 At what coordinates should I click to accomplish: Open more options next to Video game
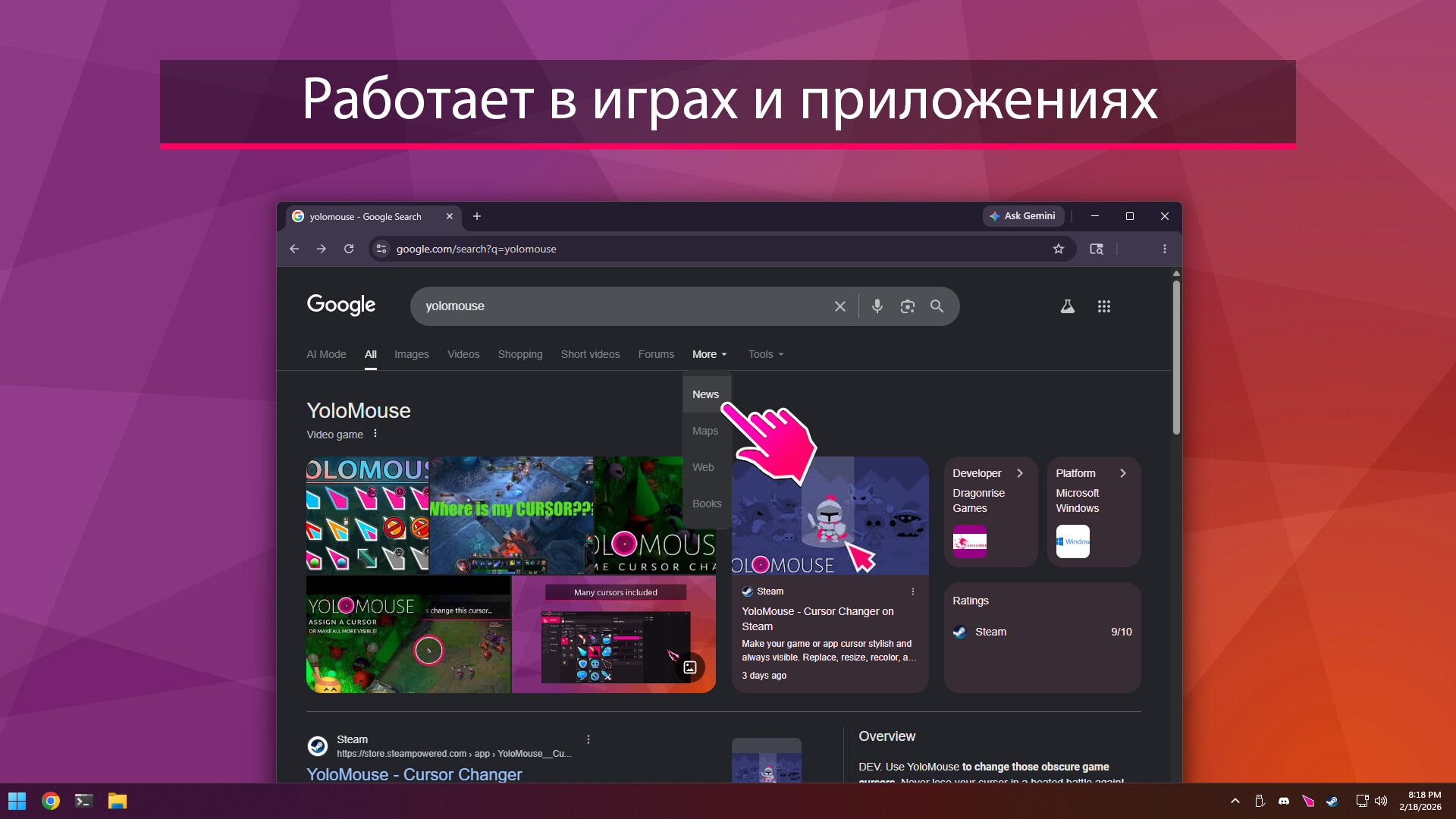tap(375, 434)
